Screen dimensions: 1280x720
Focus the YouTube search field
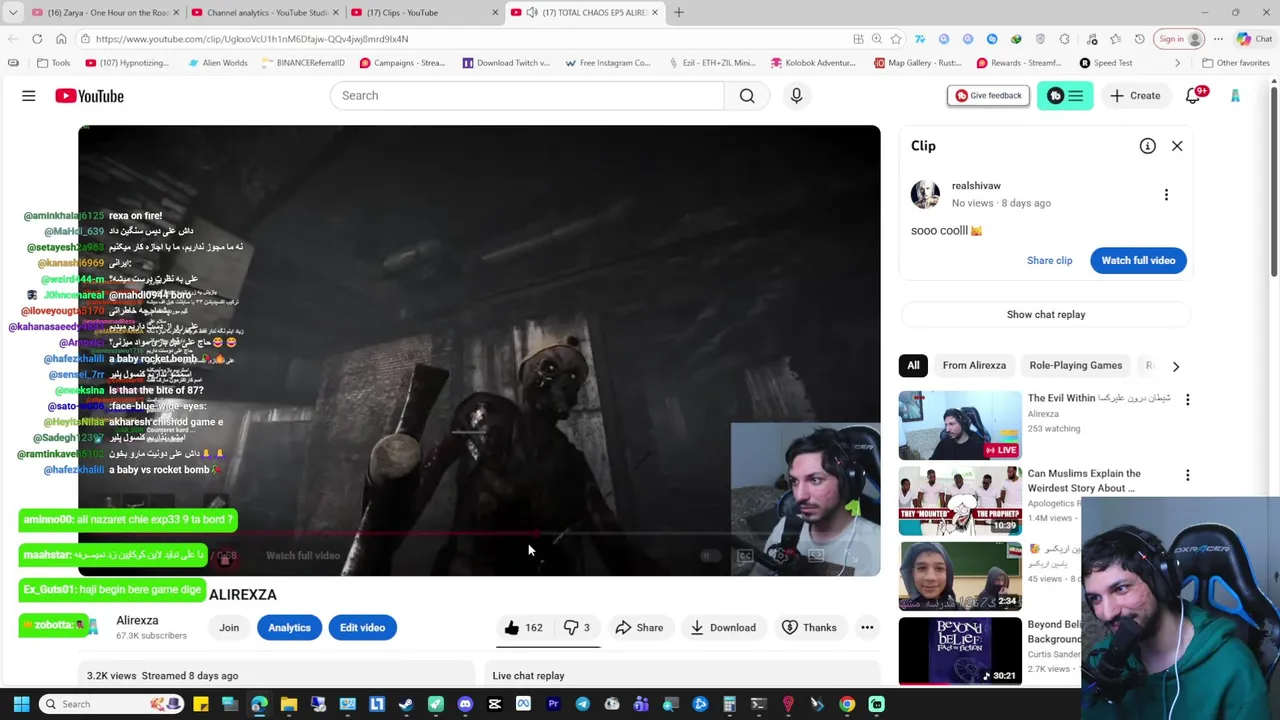pos(527,96)
